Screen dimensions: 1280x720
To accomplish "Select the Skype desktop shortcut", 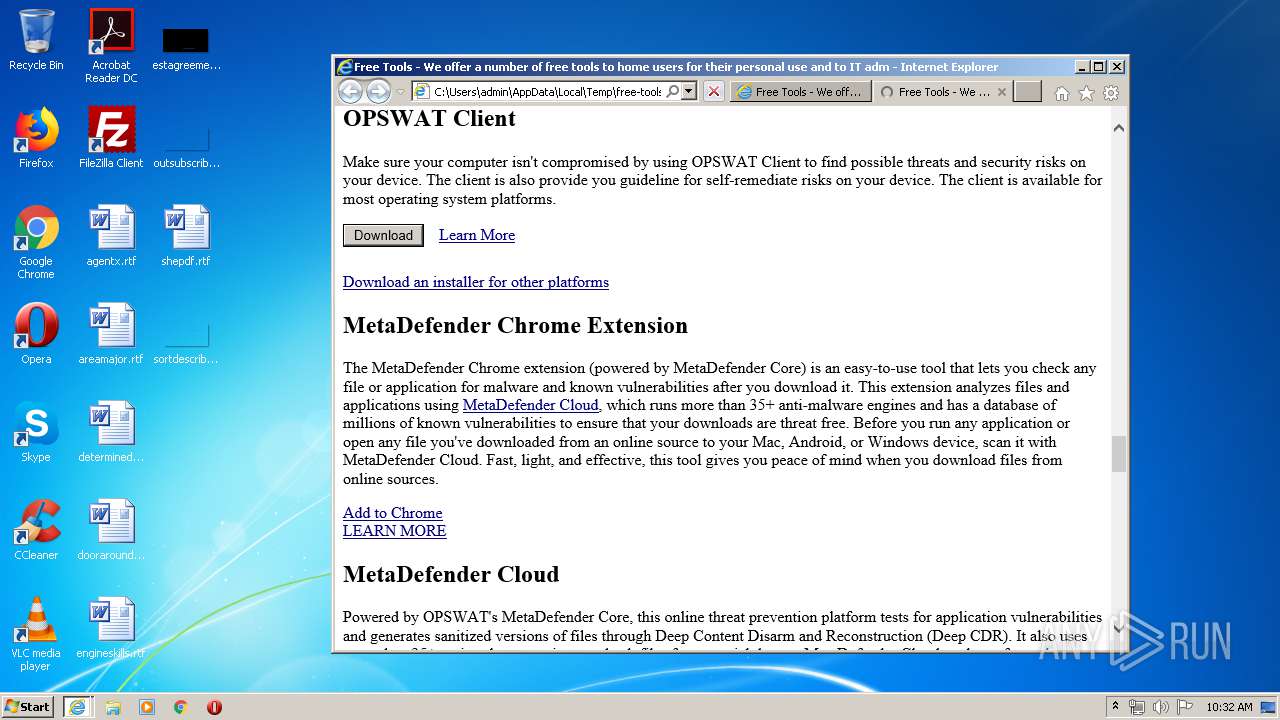I will (36, 432).
